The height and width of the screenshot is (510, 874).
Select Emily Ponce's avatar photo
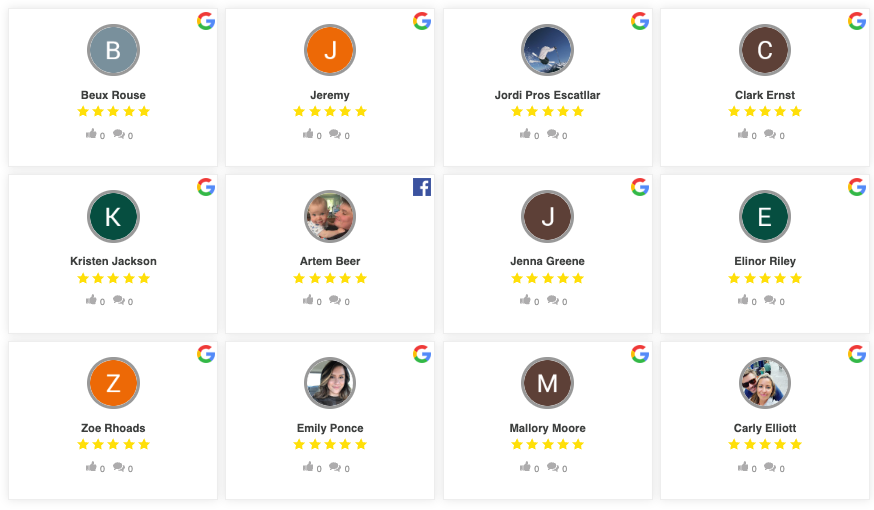[330, 383]
